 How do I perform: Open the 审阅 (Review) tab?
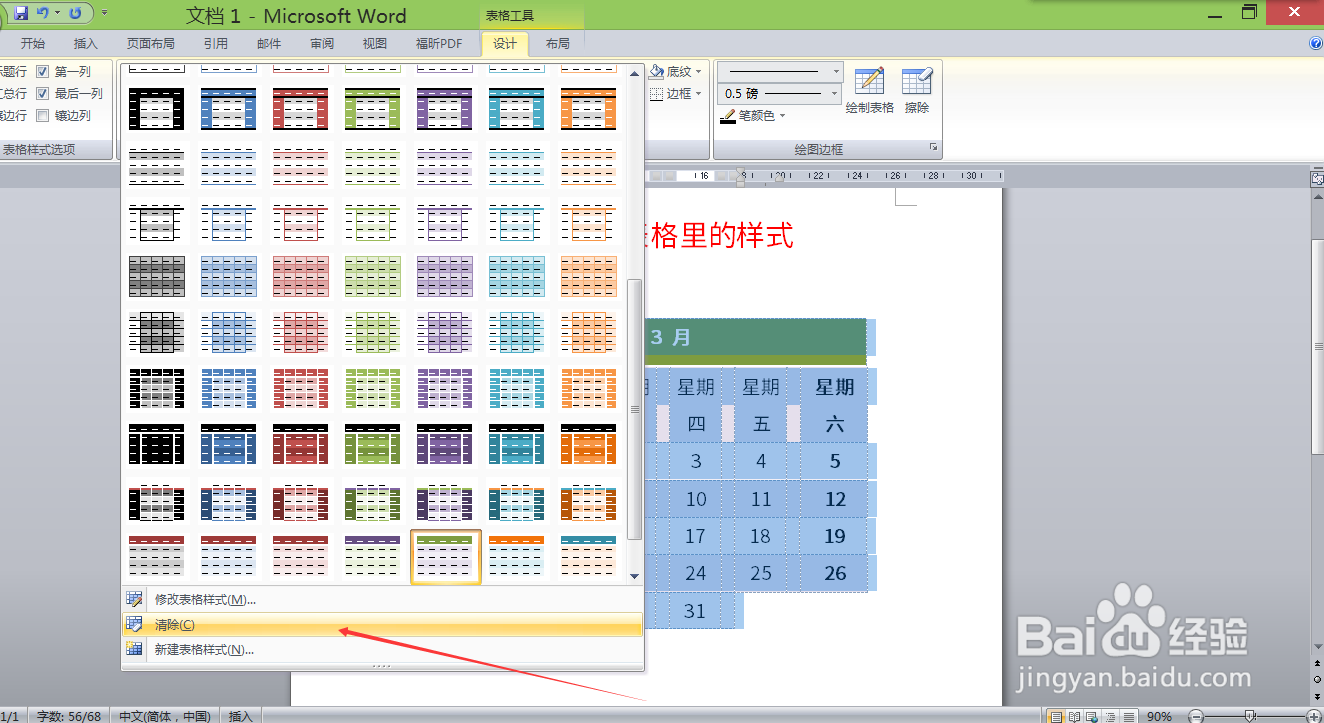click(x=322, y=44)
